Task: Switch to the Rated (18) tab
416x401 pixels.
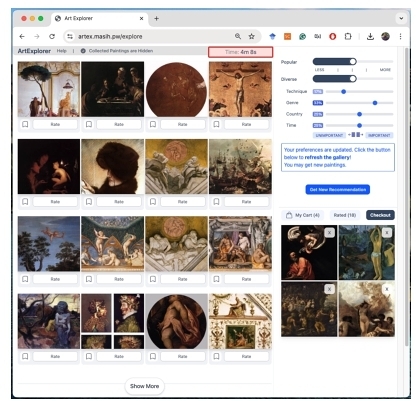Action: point(345,215)
